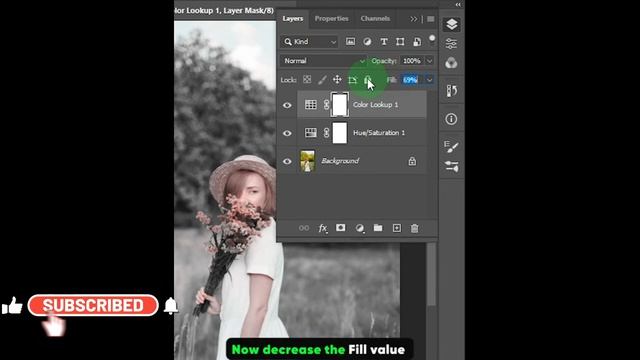The image size is (640, 360).
Task: Open the Normal blend mode dropdown
Action: pyautogui.click(x=323, y=61)
